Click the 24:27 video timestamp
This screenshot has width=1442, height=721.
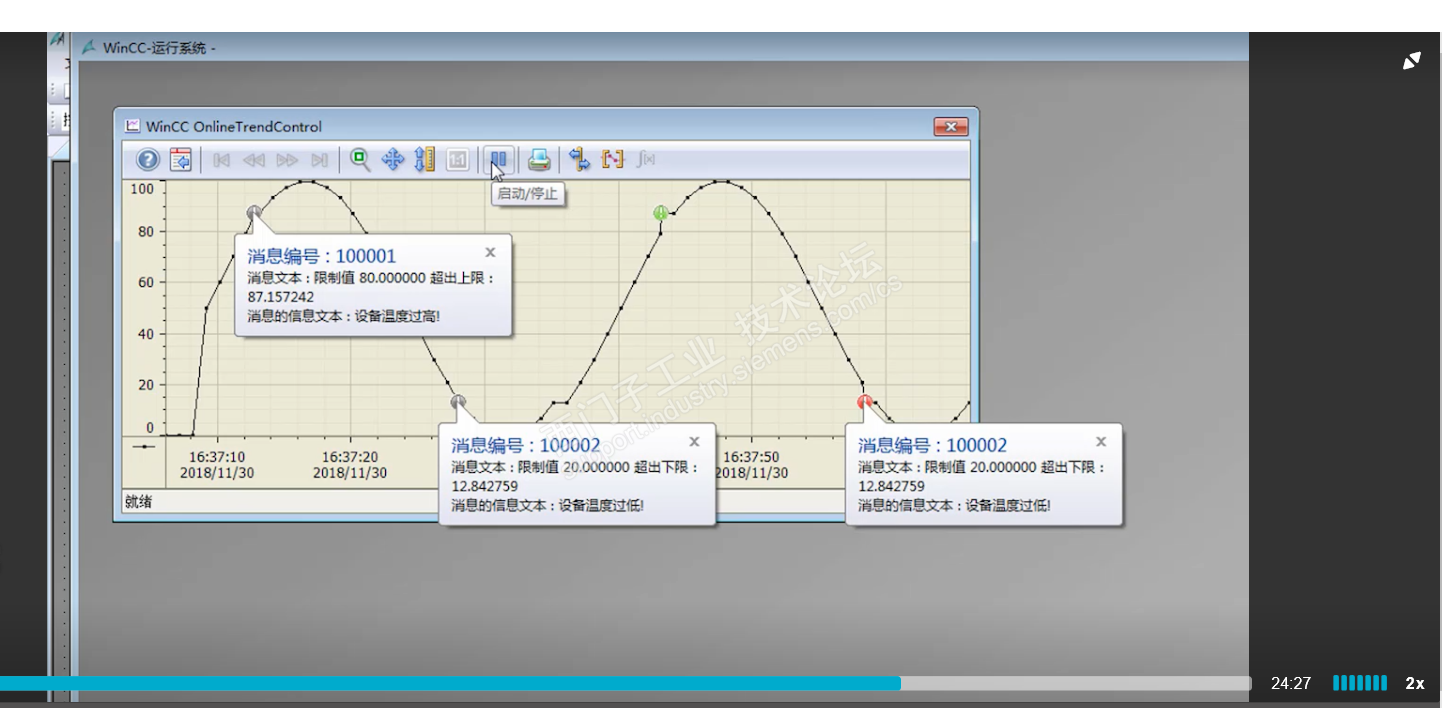[x=1290, y=684]
